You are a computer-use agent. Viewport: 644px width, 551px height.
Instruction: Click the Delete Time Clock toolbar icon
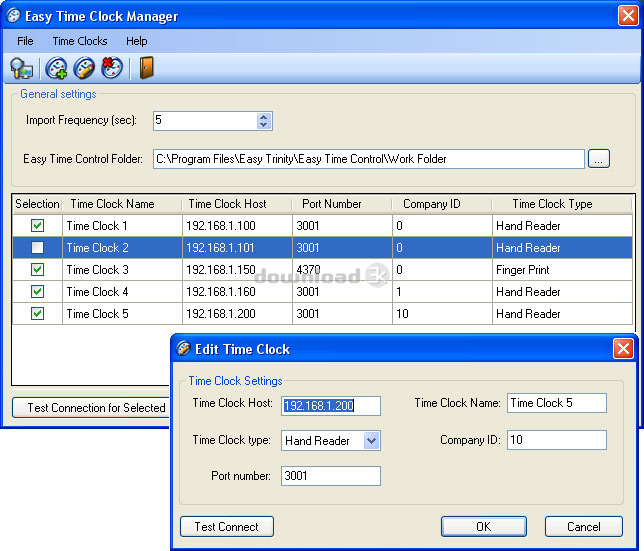(x=112, y=68)
